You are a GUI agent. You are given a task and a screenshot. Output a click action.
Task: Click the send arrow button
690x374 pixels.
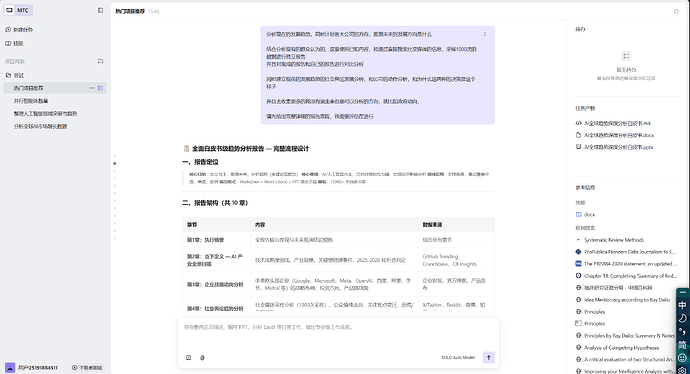coord(488,357)
